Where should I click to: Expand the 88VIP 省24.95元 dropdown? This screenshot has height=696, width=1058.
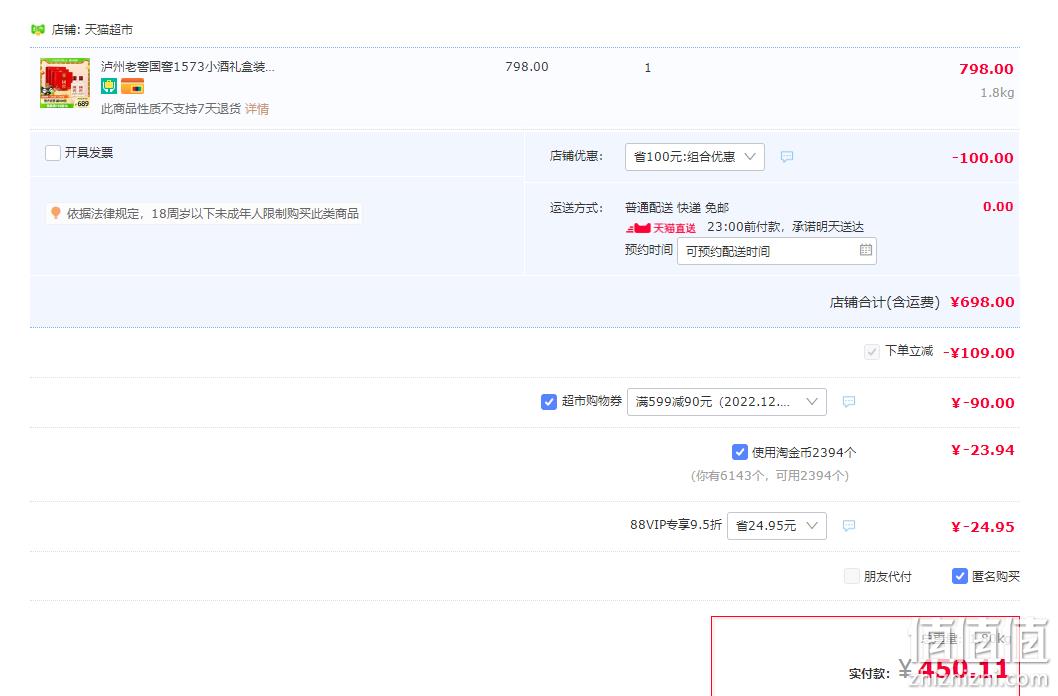777,525
